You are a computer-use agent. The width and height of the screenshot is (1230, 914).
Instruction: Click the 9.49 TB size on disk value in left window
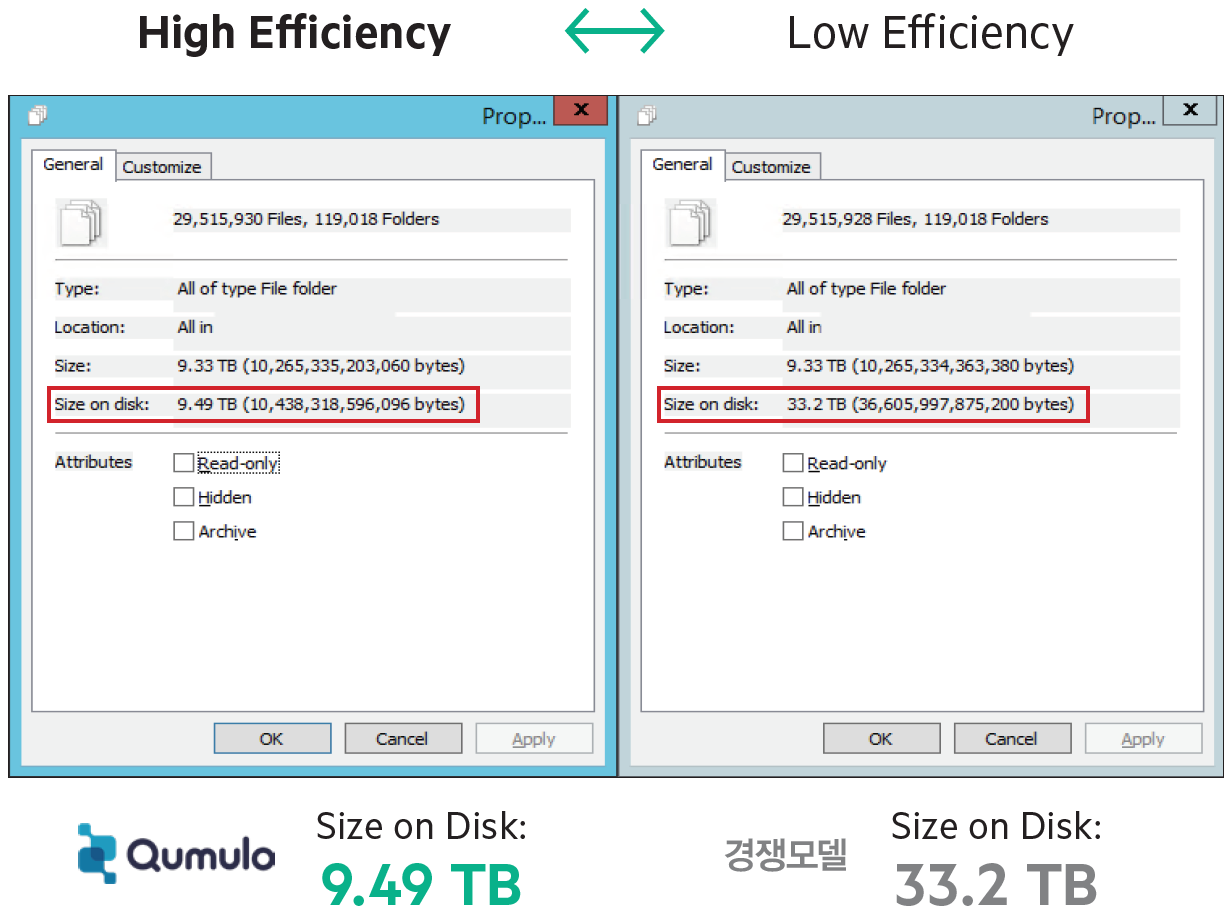(x=321, y=405)
